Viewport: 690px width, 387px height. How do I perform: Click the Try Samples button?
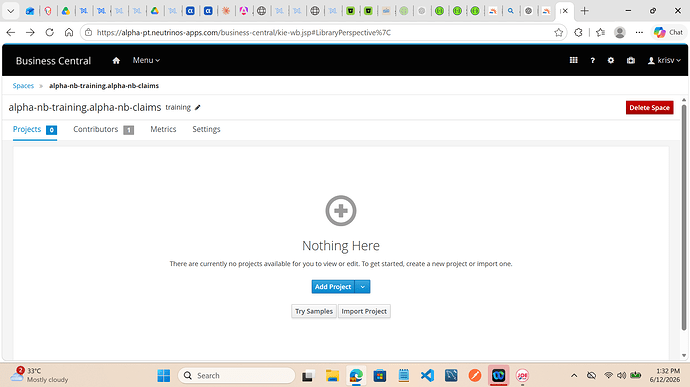314,311
